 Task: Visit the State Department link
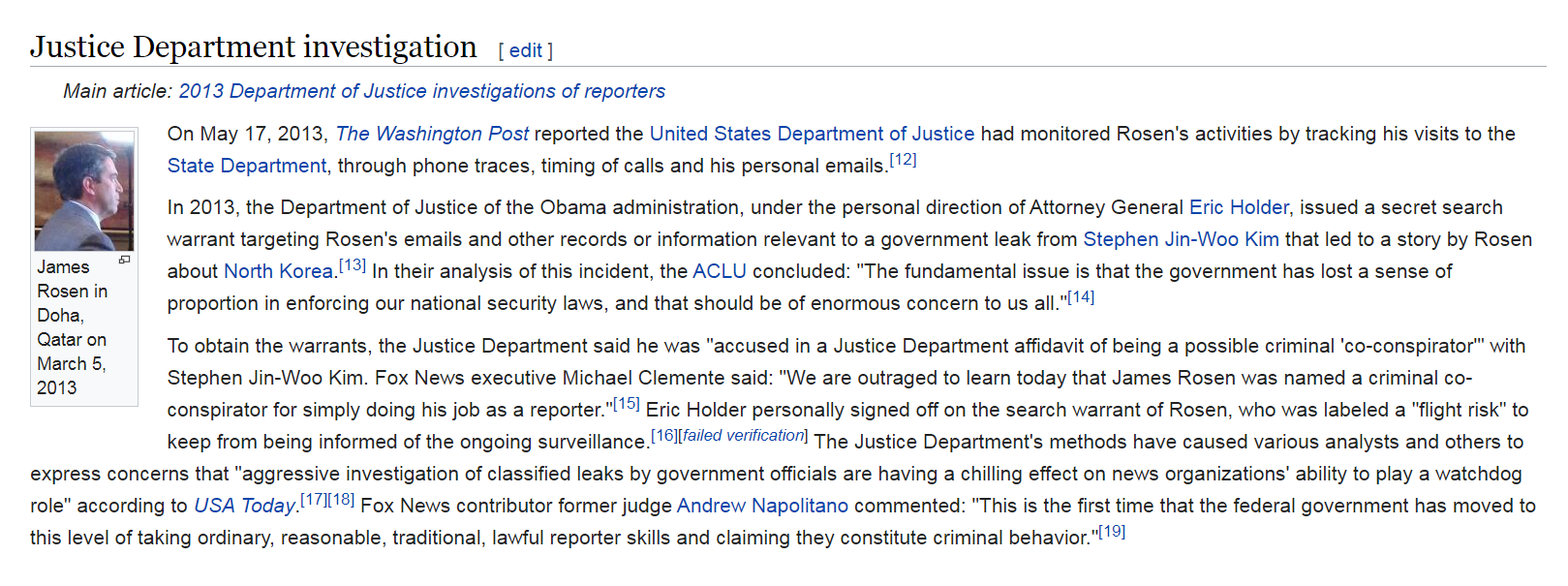(247, 166)
